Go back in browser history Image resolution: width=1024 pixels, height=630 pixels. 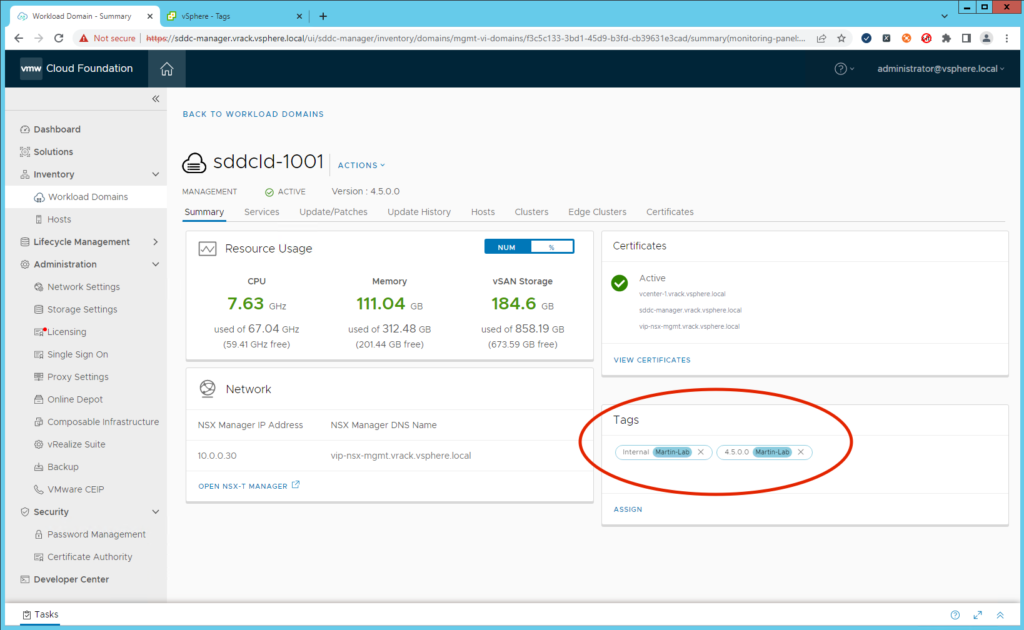point(18,38)
